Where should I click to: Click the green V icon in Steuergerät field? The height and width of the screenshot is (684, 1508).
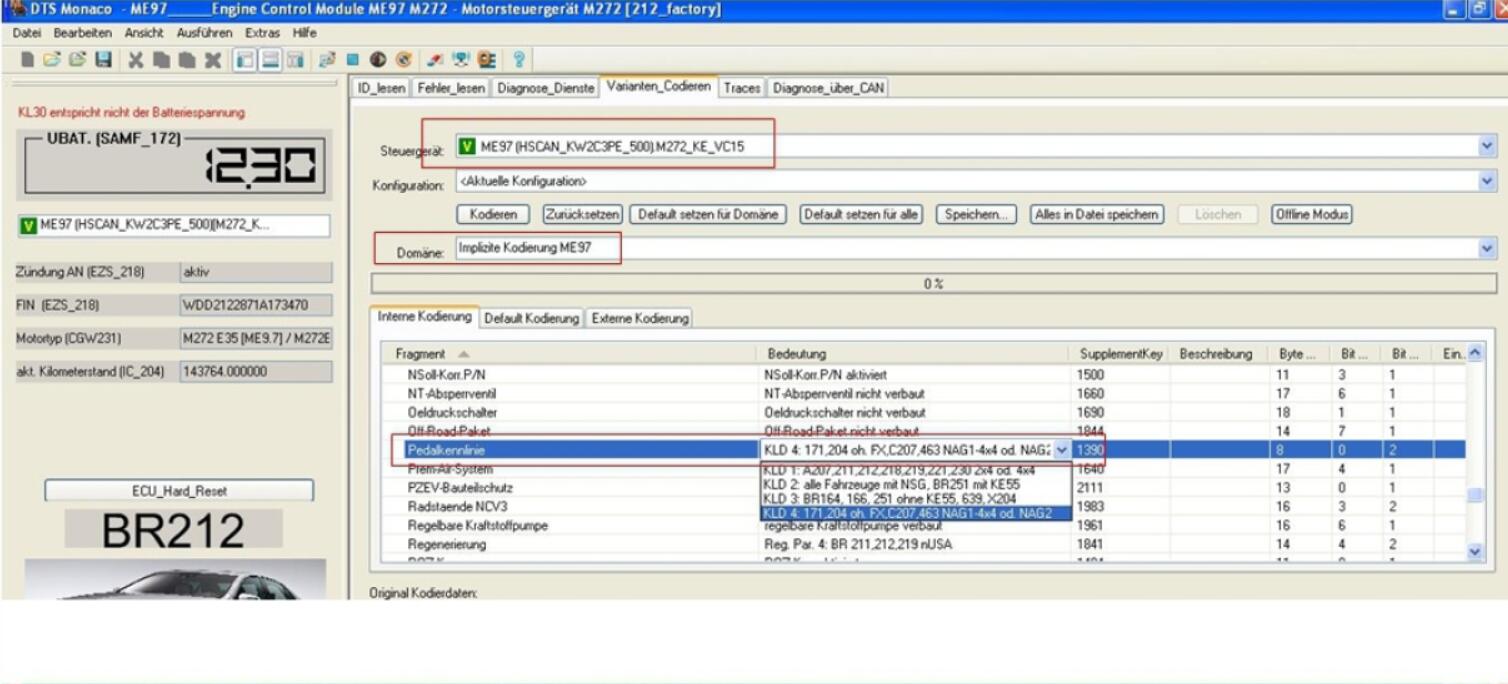(467, 147)
